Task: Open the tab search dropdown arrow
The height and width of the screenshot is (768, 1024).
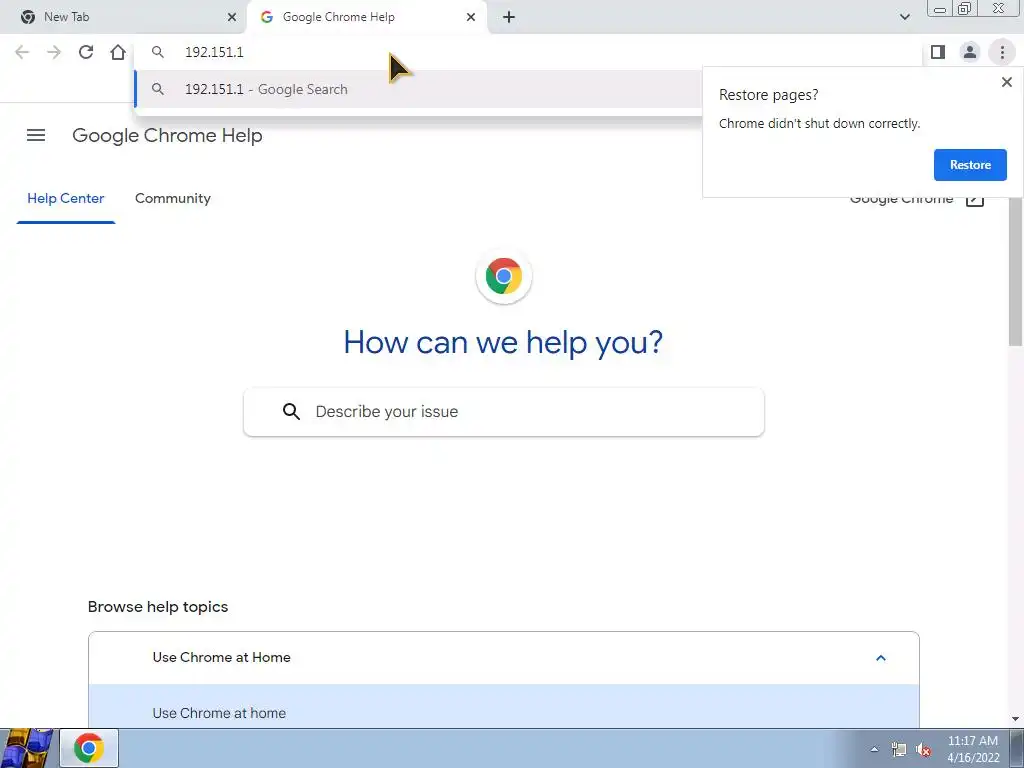Action: tap(904, 17)
